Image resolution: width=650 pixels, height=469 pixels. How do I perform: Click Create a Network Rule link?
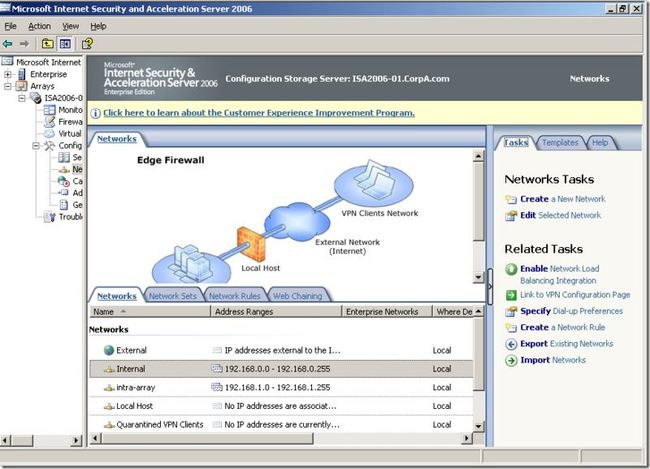[x=563, y=327]
